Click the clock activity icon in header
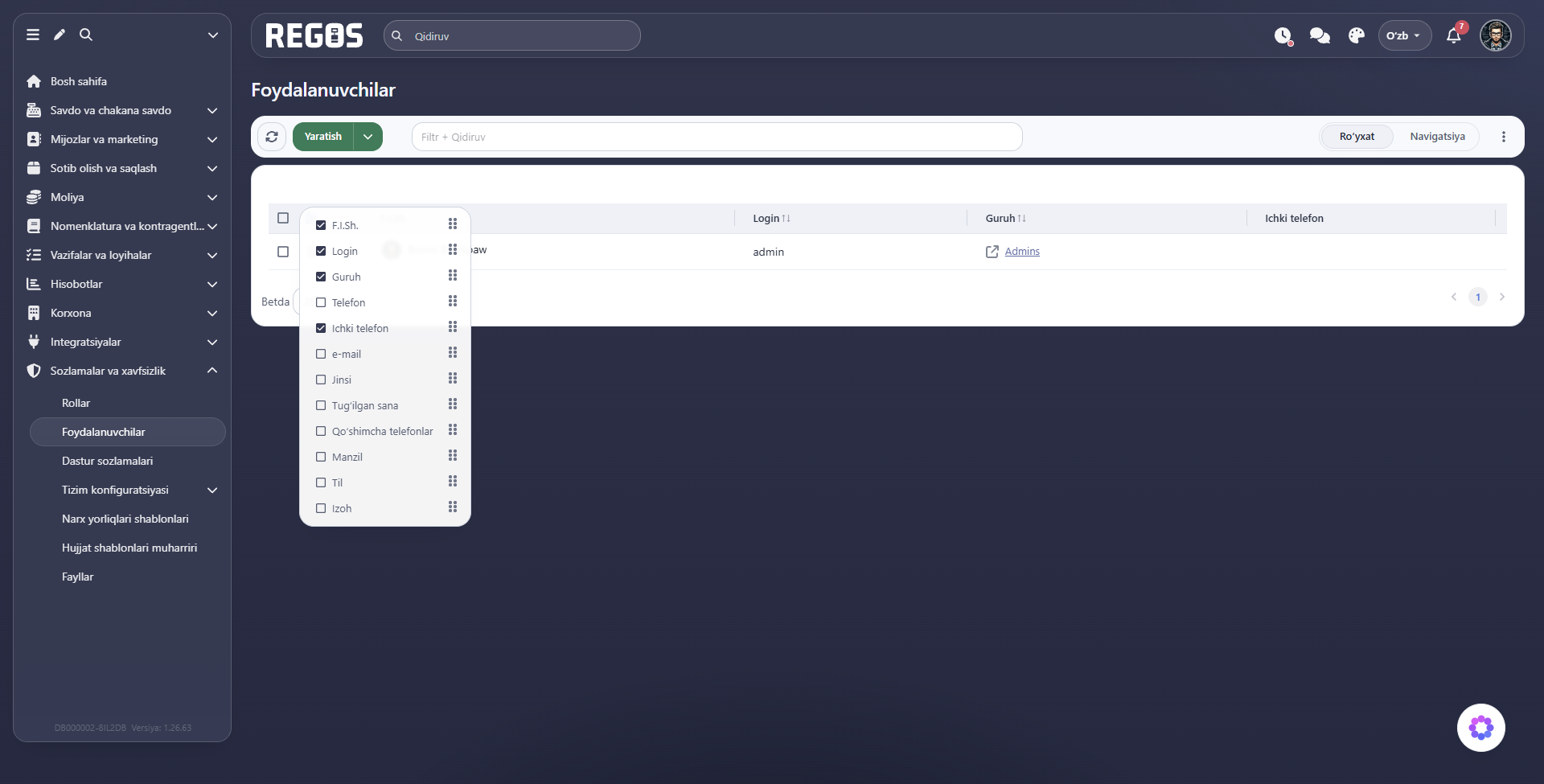This screenshot has width=1544, height=784. point(1283,35)
